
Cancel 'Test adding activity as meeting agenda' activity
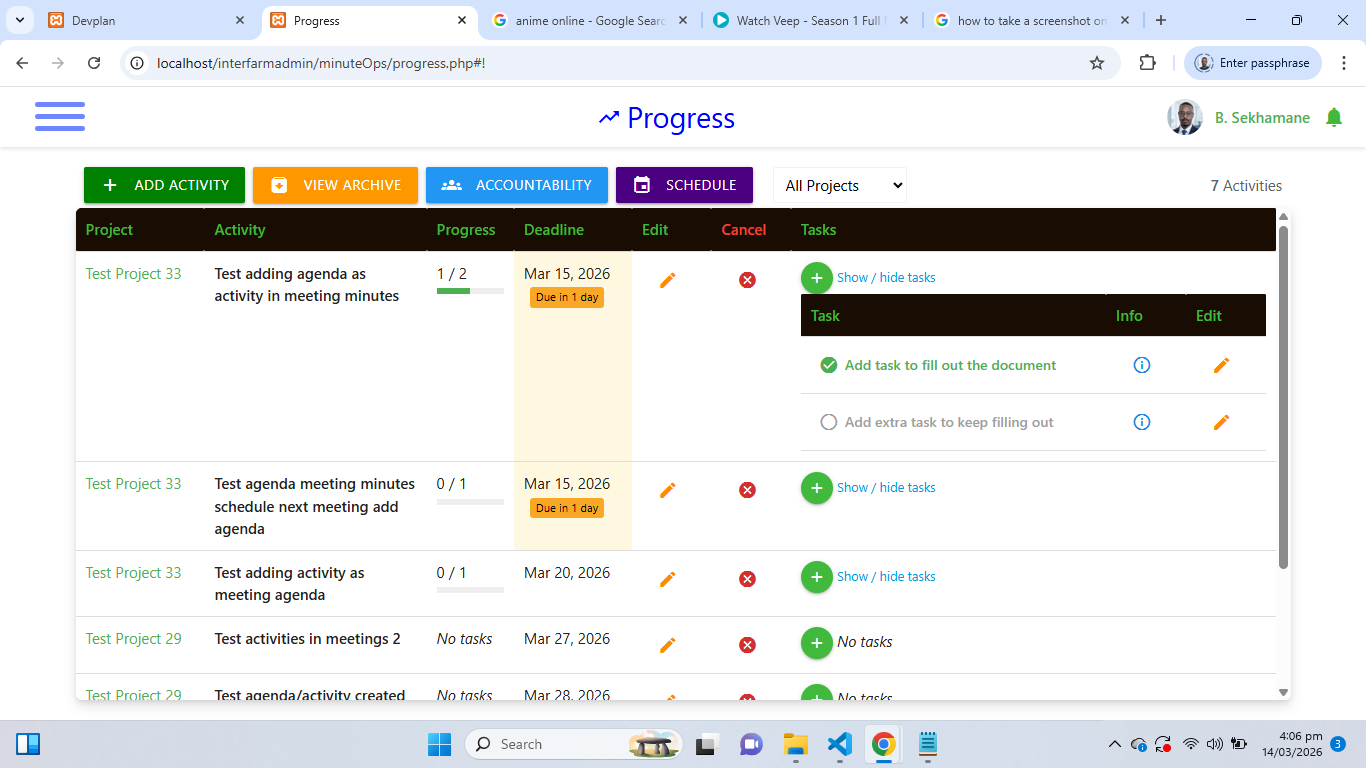click(747, 579)
